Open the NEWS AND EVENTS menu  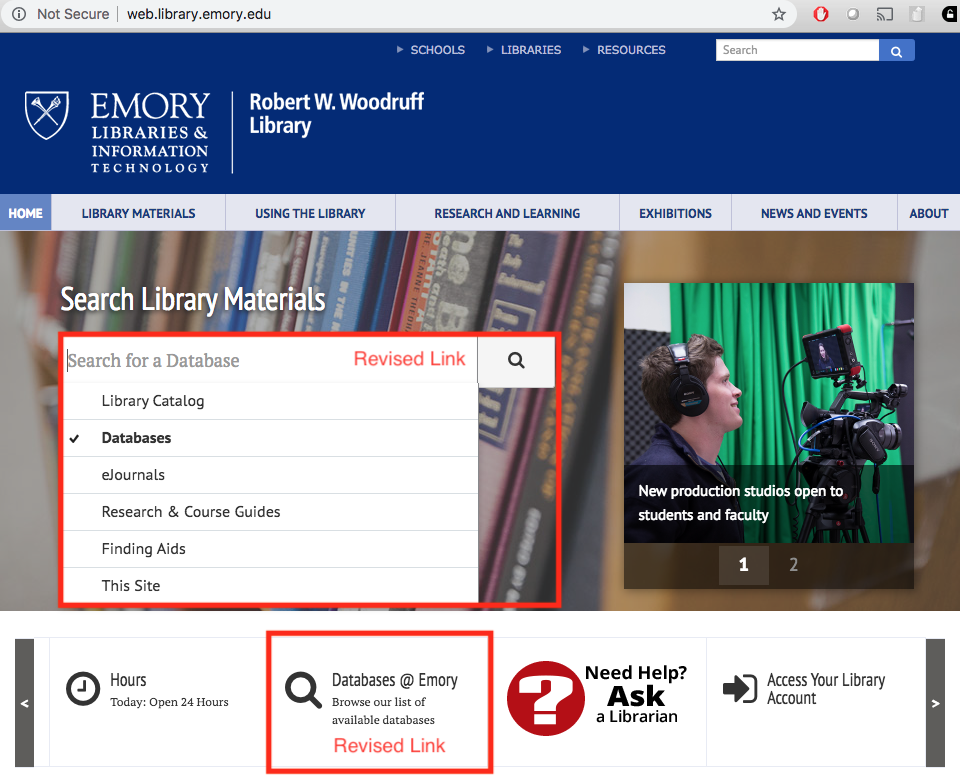pos(814,213)
